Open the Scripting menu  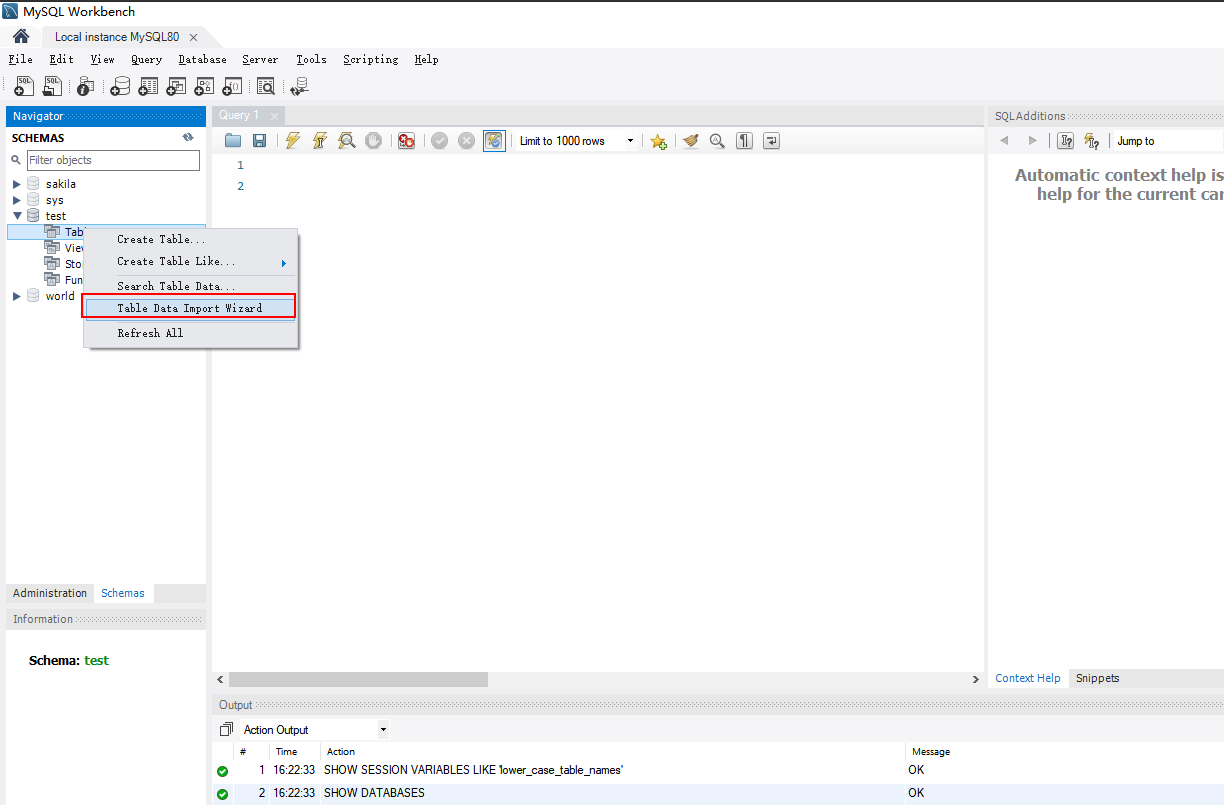point(371,60)
